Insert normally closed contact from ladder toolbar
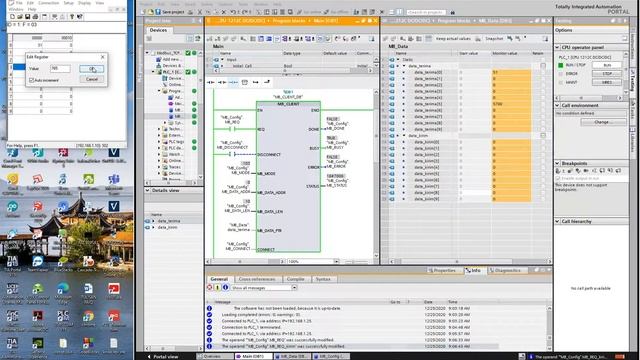 [222, 82]
